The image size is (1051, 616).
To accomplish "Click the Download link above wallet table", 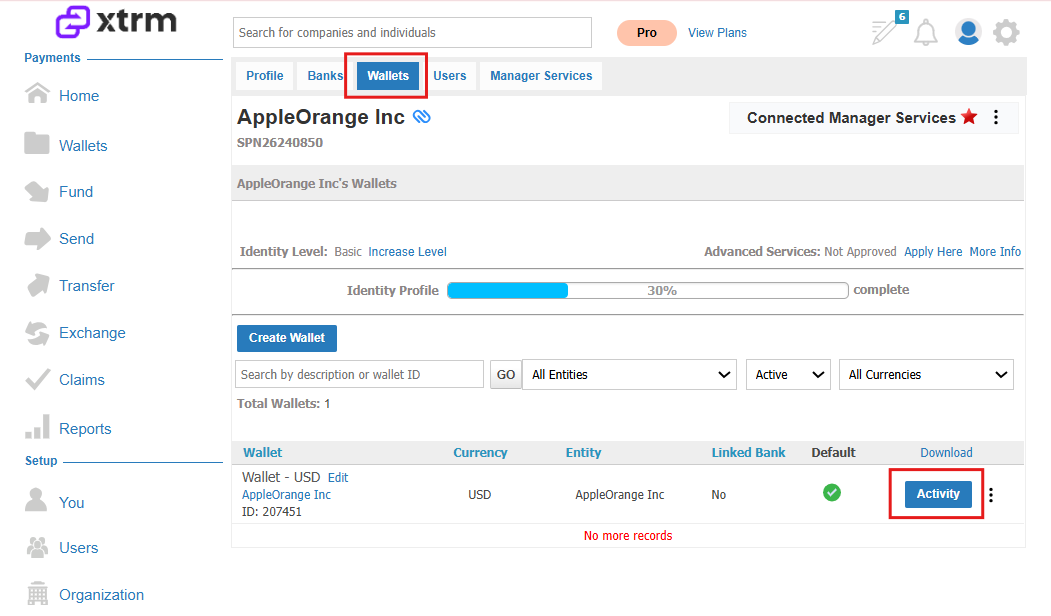I will coord(946,453).
